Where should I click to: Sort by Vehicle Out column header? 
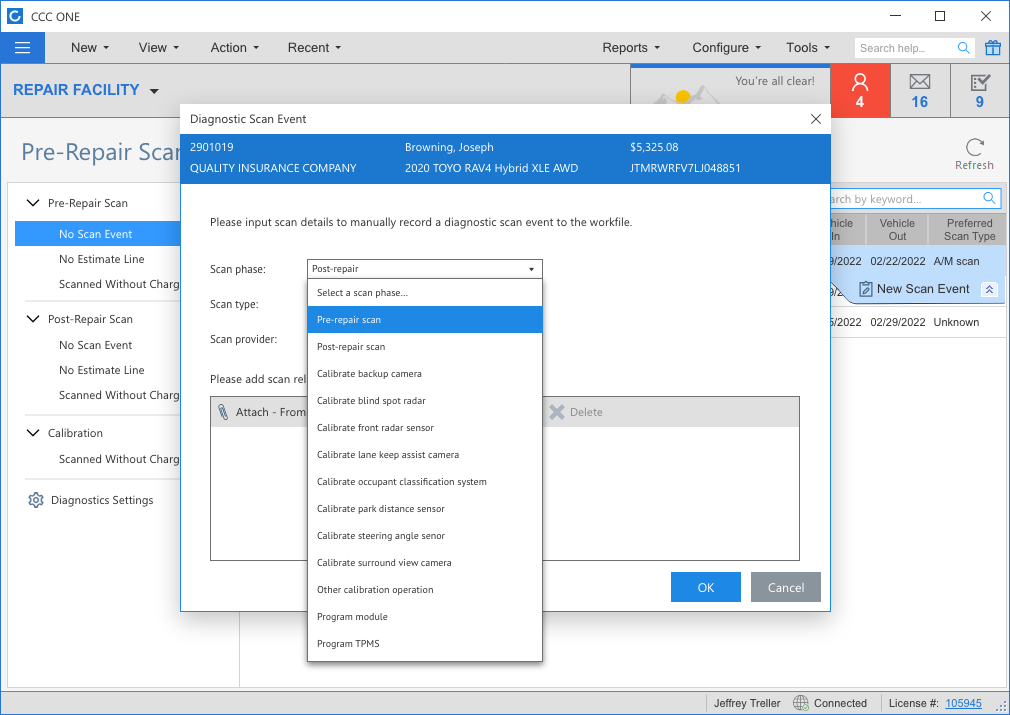[897, 229]
